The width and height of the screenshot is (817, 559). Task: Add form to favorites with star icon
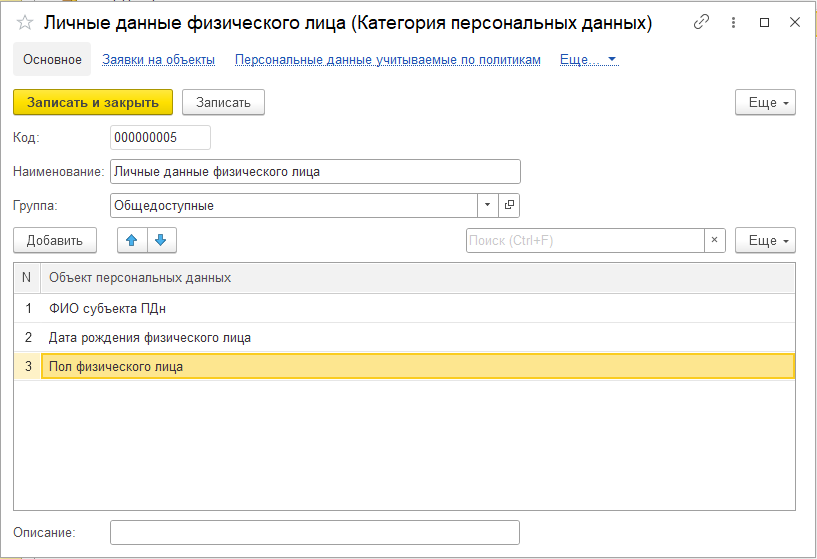[x=25, y=22]
